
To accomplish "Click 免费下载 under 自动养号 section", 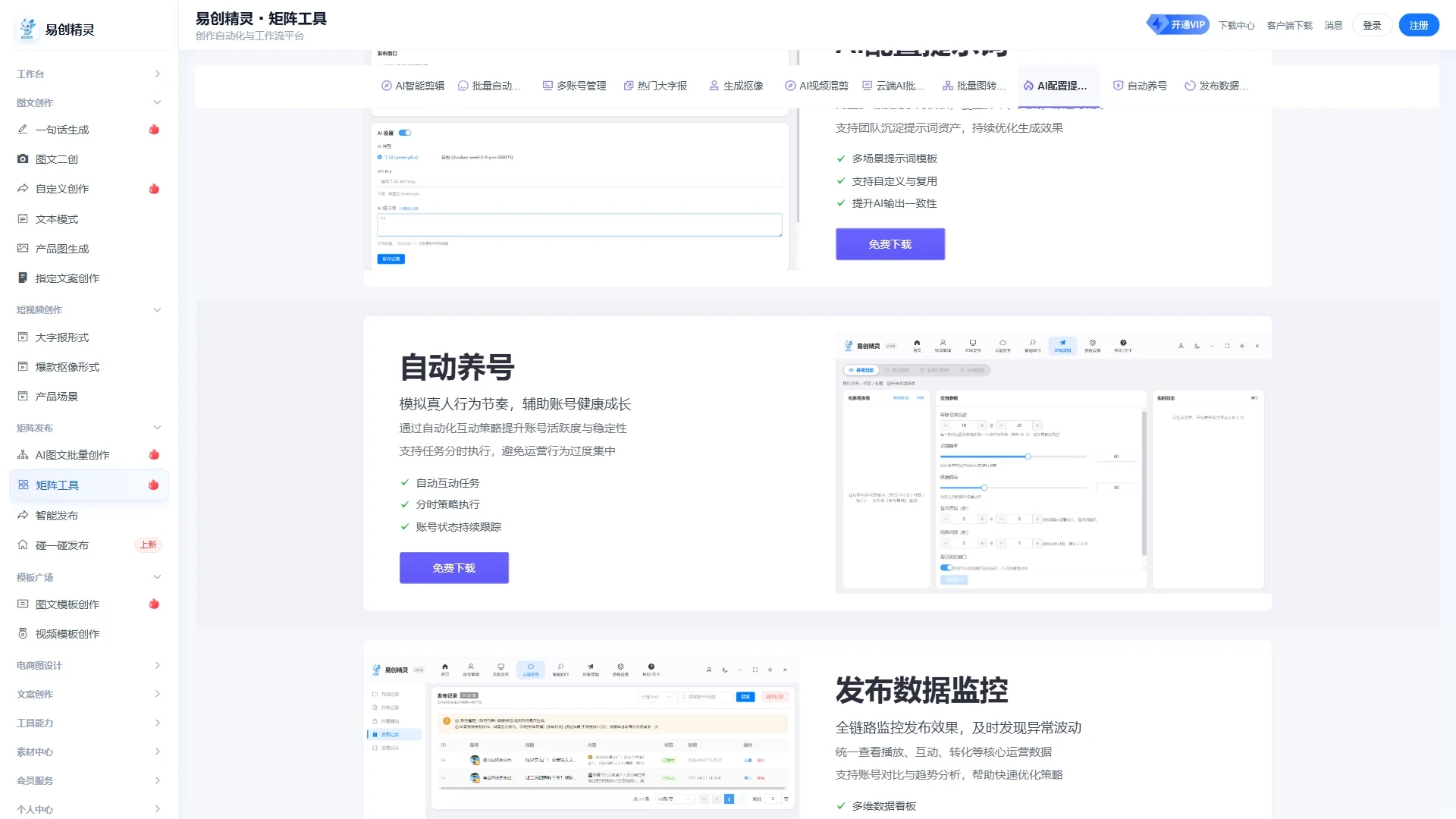I will (454, 568).
